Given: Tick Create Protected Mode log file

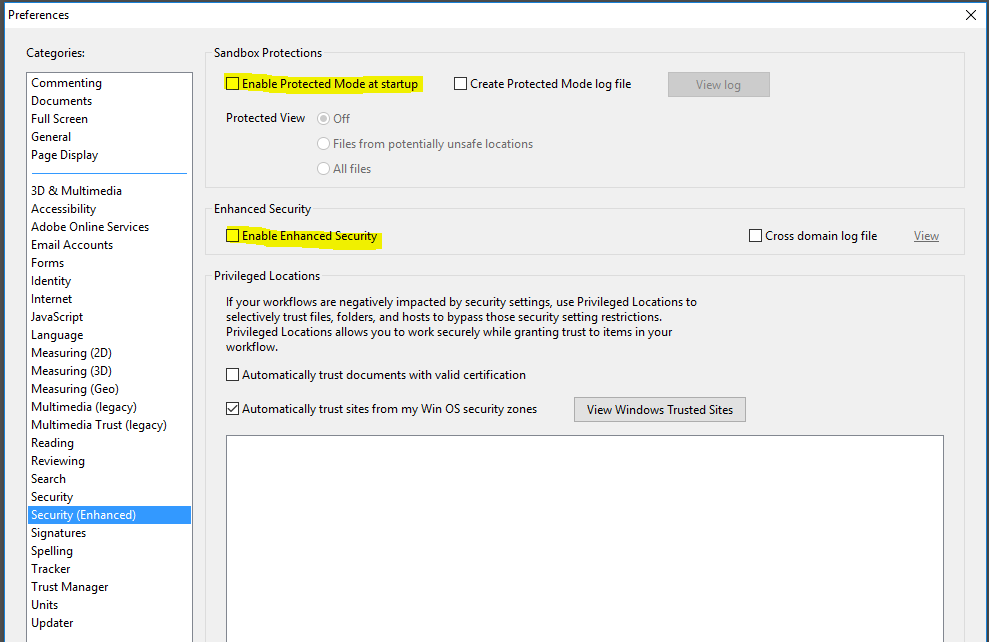Looking at the screenshot, I should 460,84.
